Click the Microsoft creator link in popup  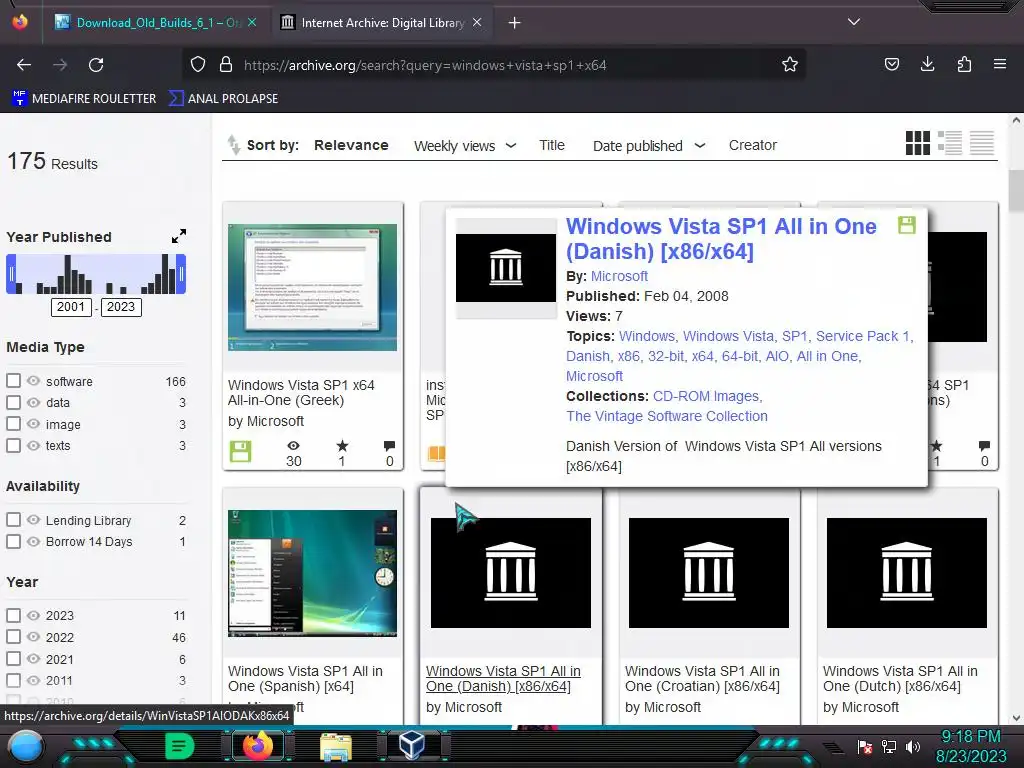(619, 276)
